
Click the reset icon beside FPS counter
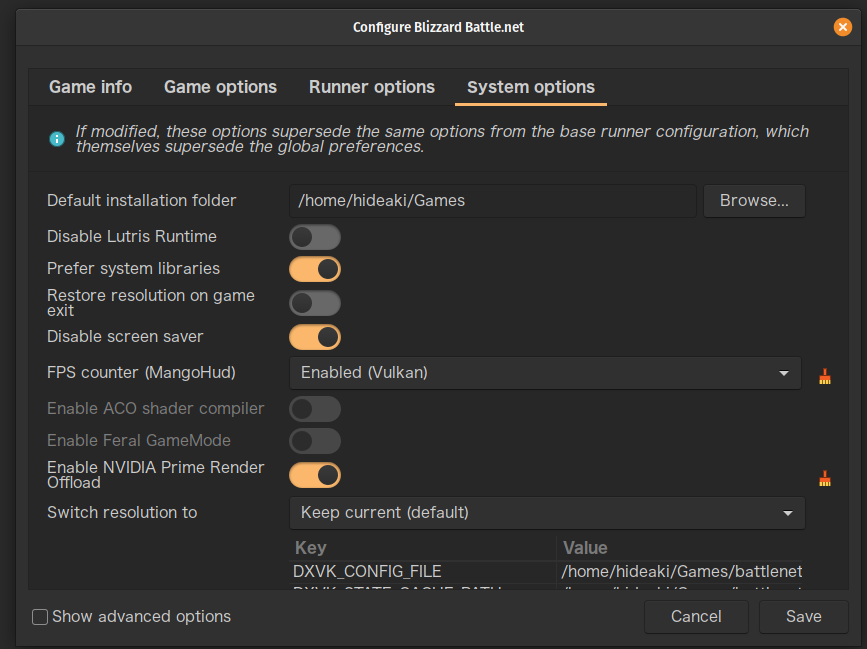point(825,377)
